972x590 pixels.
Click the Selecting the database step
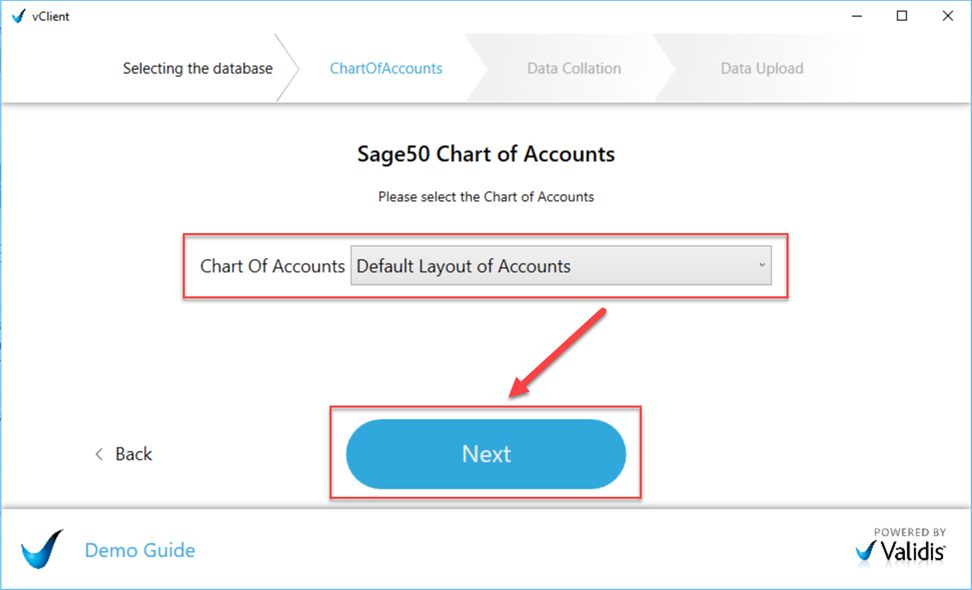click(197, 68)
